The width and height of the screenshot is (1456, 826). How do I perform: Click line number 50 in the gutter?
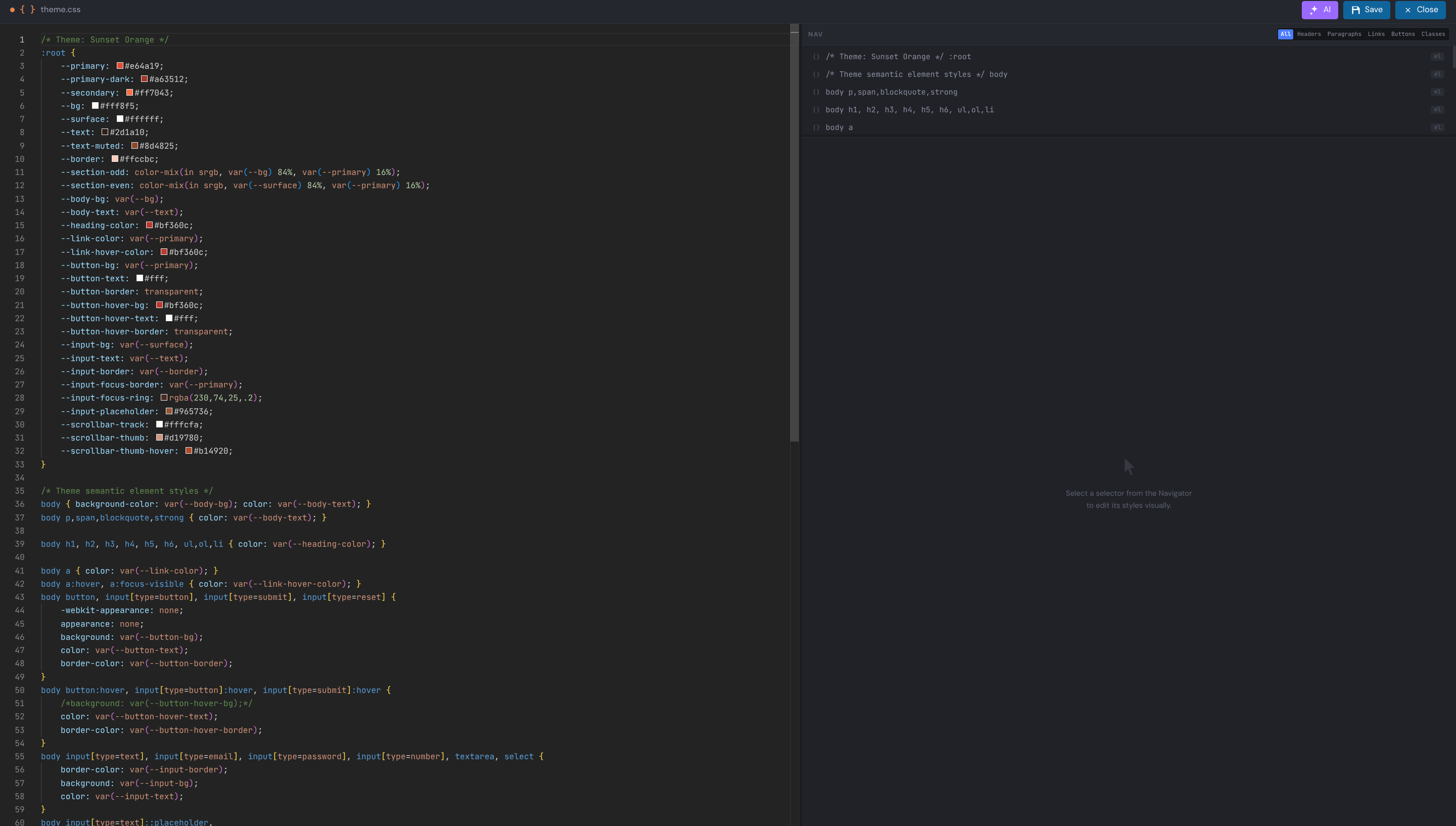(x=20, y=690)
